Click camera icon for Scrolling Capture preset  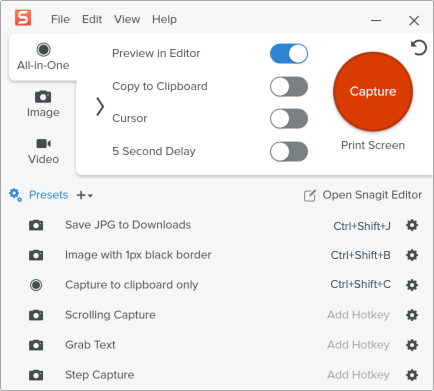[x=36, y=315]
